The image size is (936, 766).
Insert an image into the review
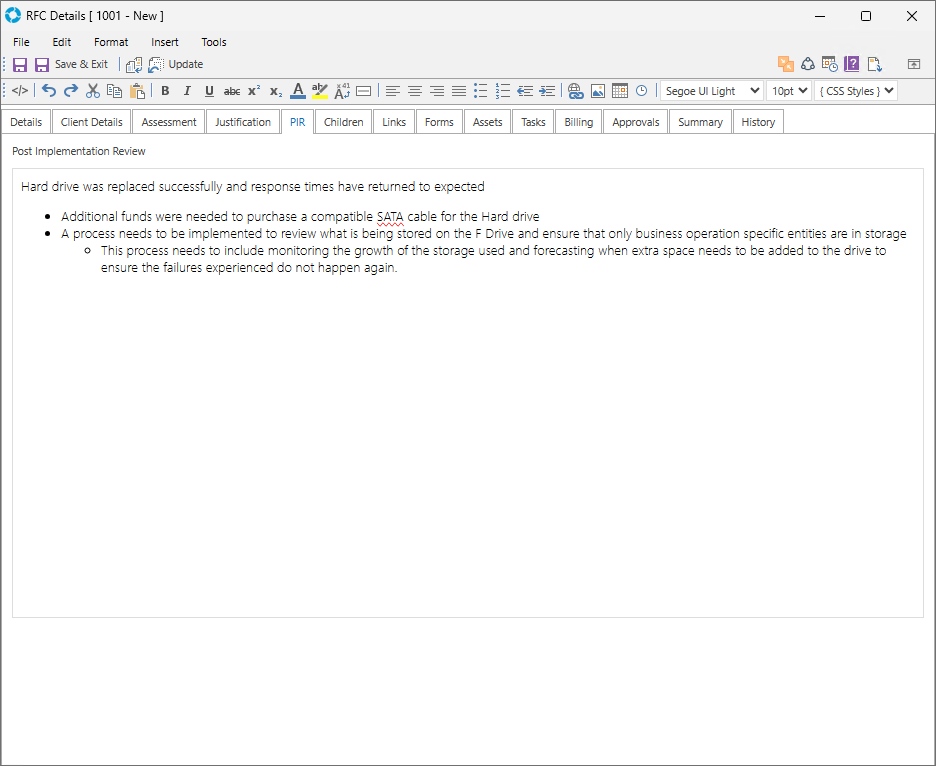[598, 91]
